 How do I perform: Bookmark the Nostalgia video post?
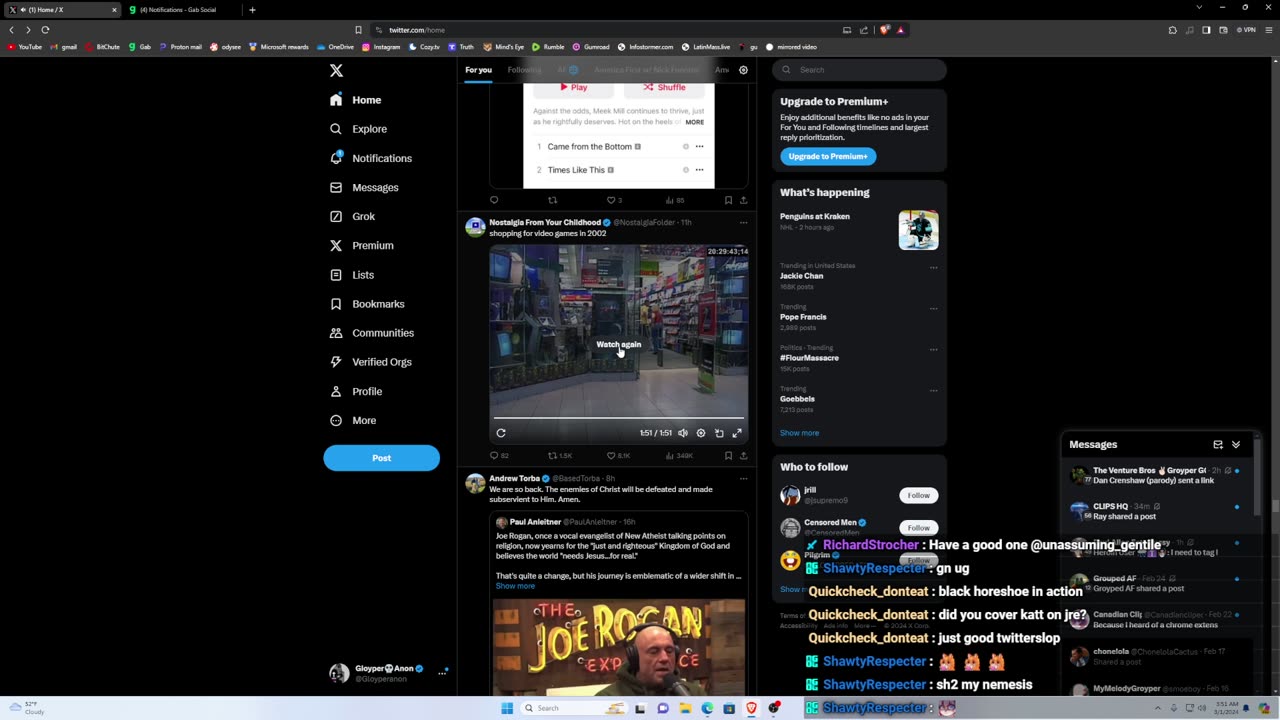(x=728, y=455)
